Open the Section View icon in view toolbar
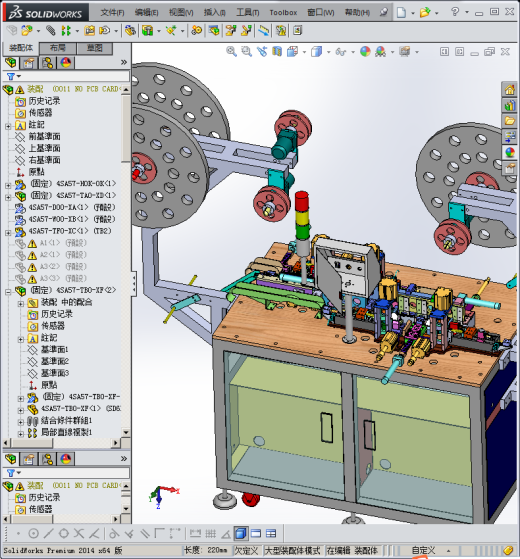The width and height of the screenshot is (520, 559). coord(277,52)
